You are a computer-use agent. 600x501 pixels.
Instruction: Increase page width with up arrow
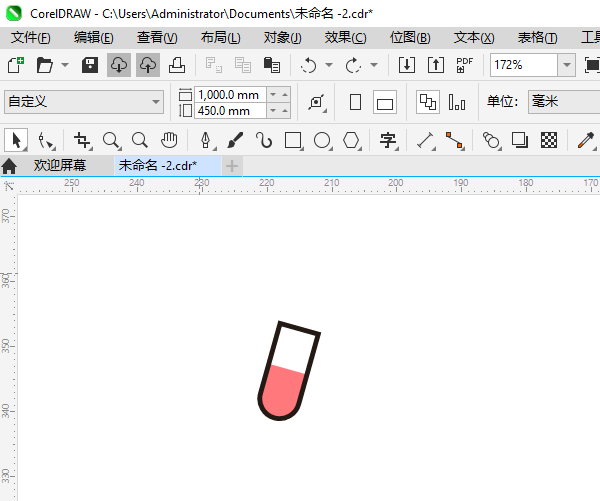[285, 95]
